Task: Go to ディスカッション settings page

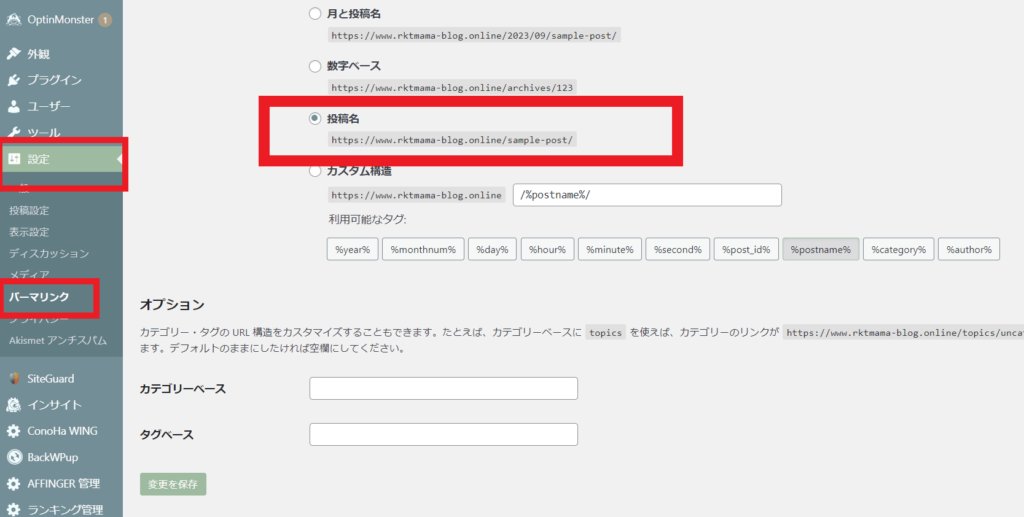Action: 48,253
